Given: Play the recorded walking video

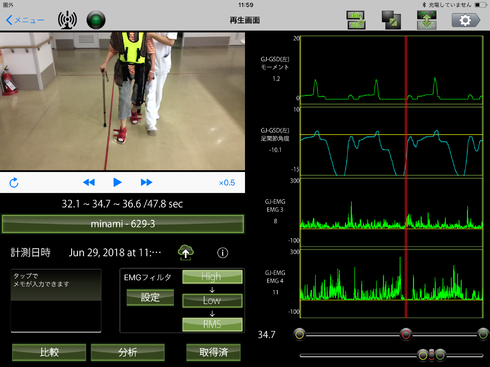Looking at the screenshot, I should click(x=117, y=182).
